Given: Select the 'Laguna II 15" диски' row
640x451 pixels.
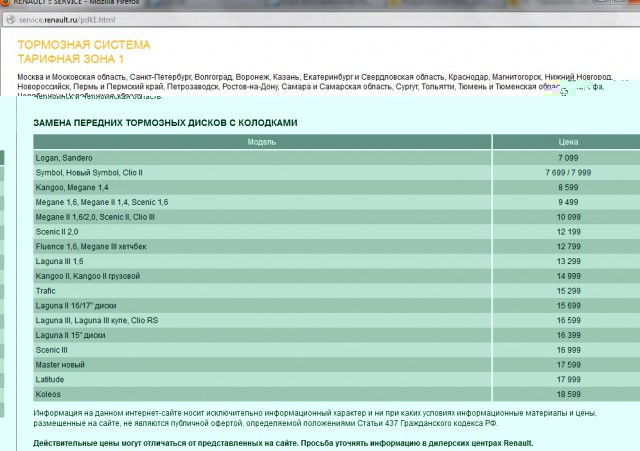Looking at the screenshot, I should pyautogui.click(x=337, y=335).
